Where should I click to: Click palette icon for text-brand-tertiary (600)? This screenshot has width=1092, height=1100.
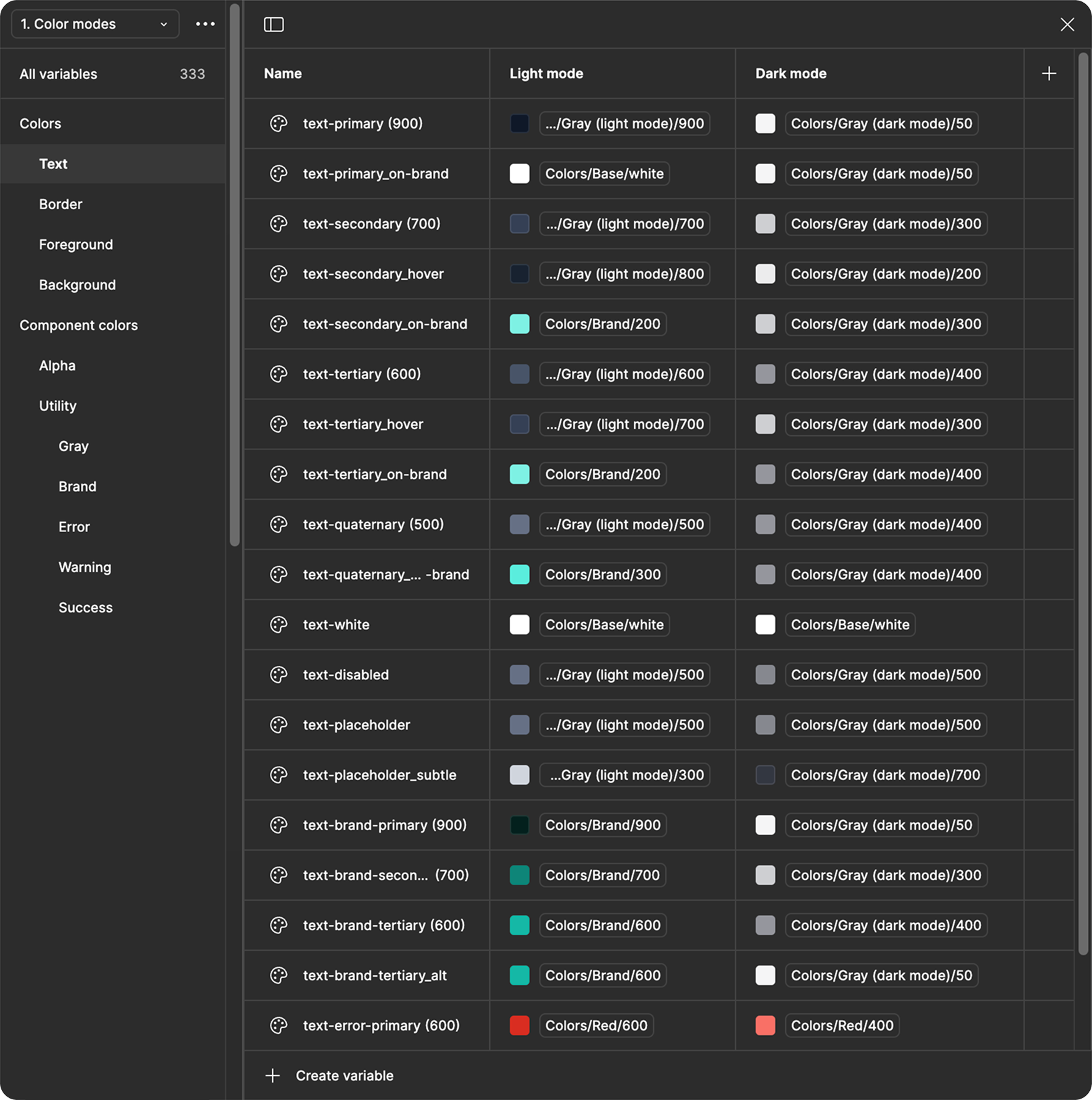tap(279, 925)
